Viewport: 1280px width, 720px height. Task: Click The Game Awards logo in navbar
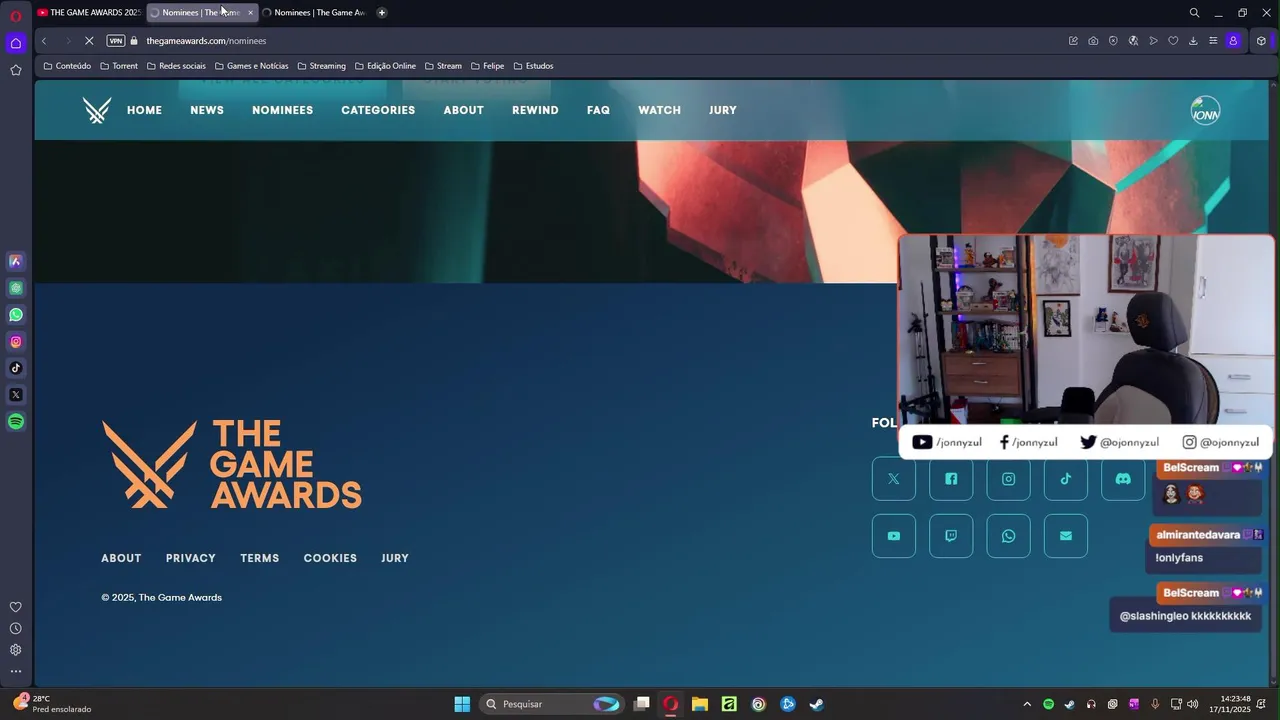pyautogui.click(x=97, y=110)
